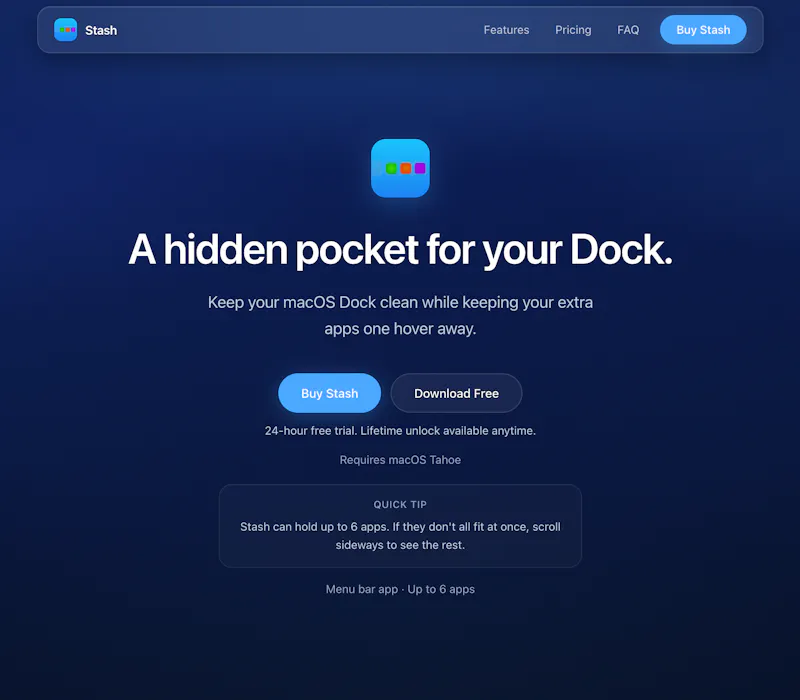Click the subtitle 'Keep your macOS Dock clean...'
The height and width of the screenshot is (700, 800).
pyautogui.click(x=400, y=315)
